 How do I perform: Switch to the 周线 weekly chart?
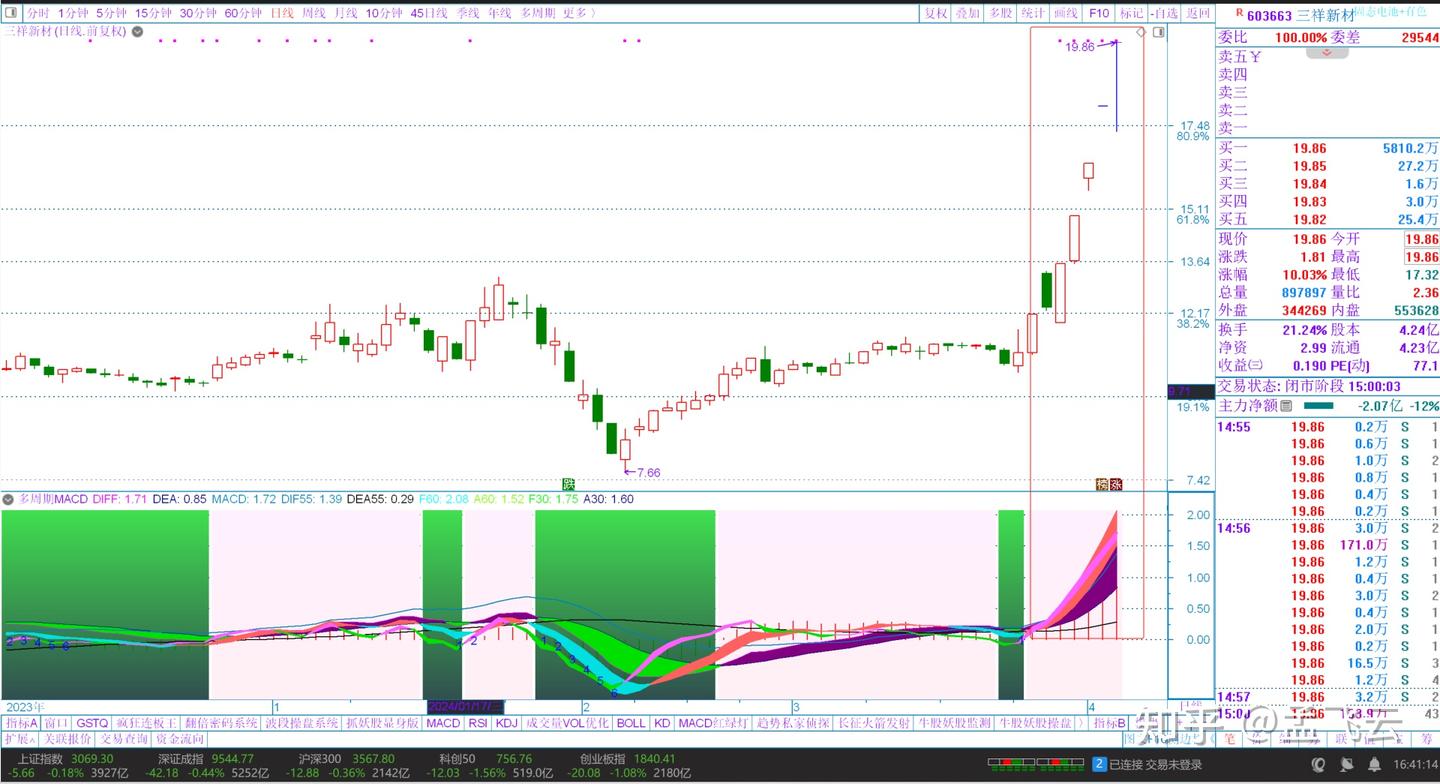click(x=315, y=13)
